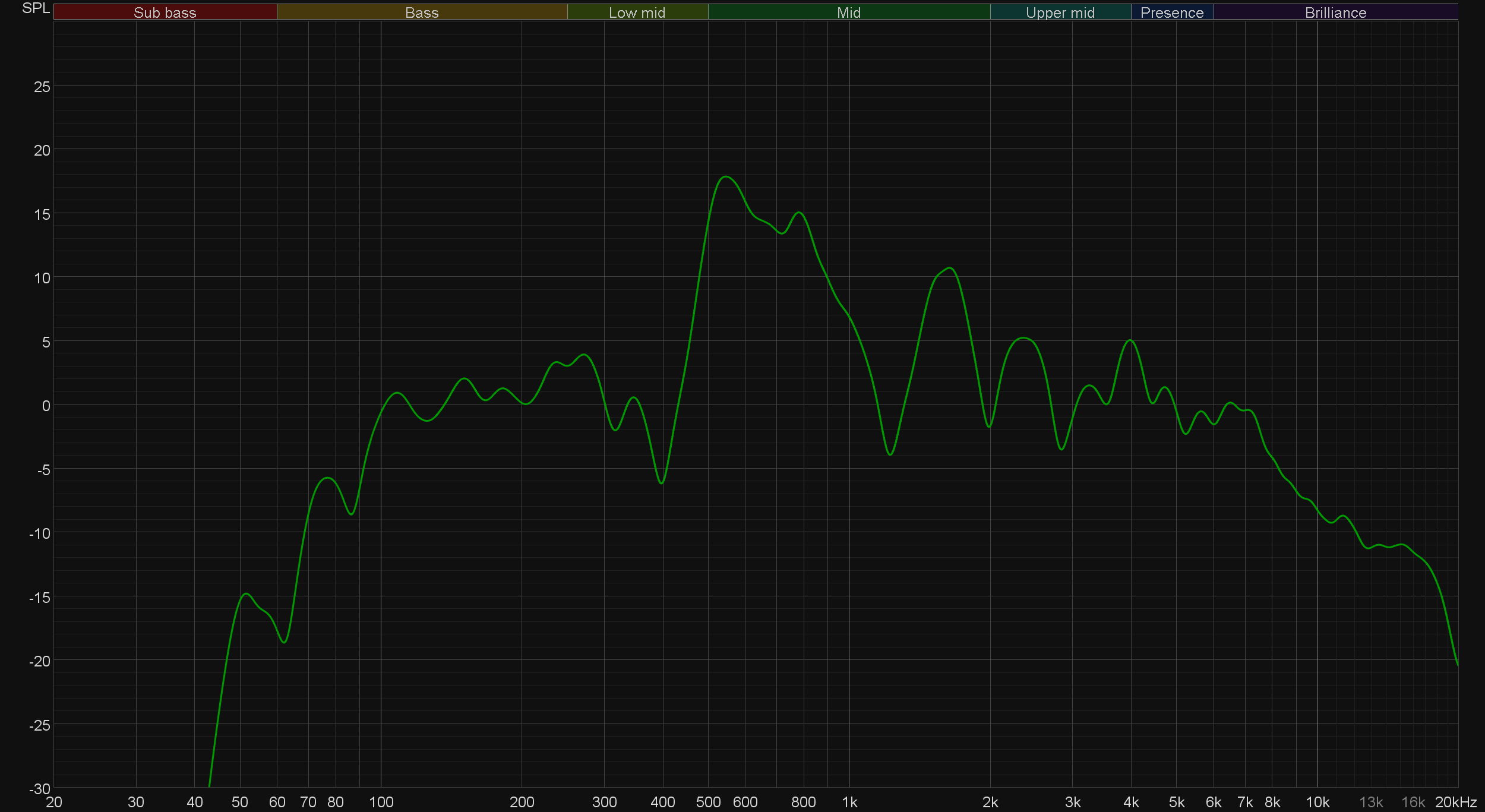Click the 0 dB level label
Viewport: 1485px width, 812px height.
coord(46,406)
